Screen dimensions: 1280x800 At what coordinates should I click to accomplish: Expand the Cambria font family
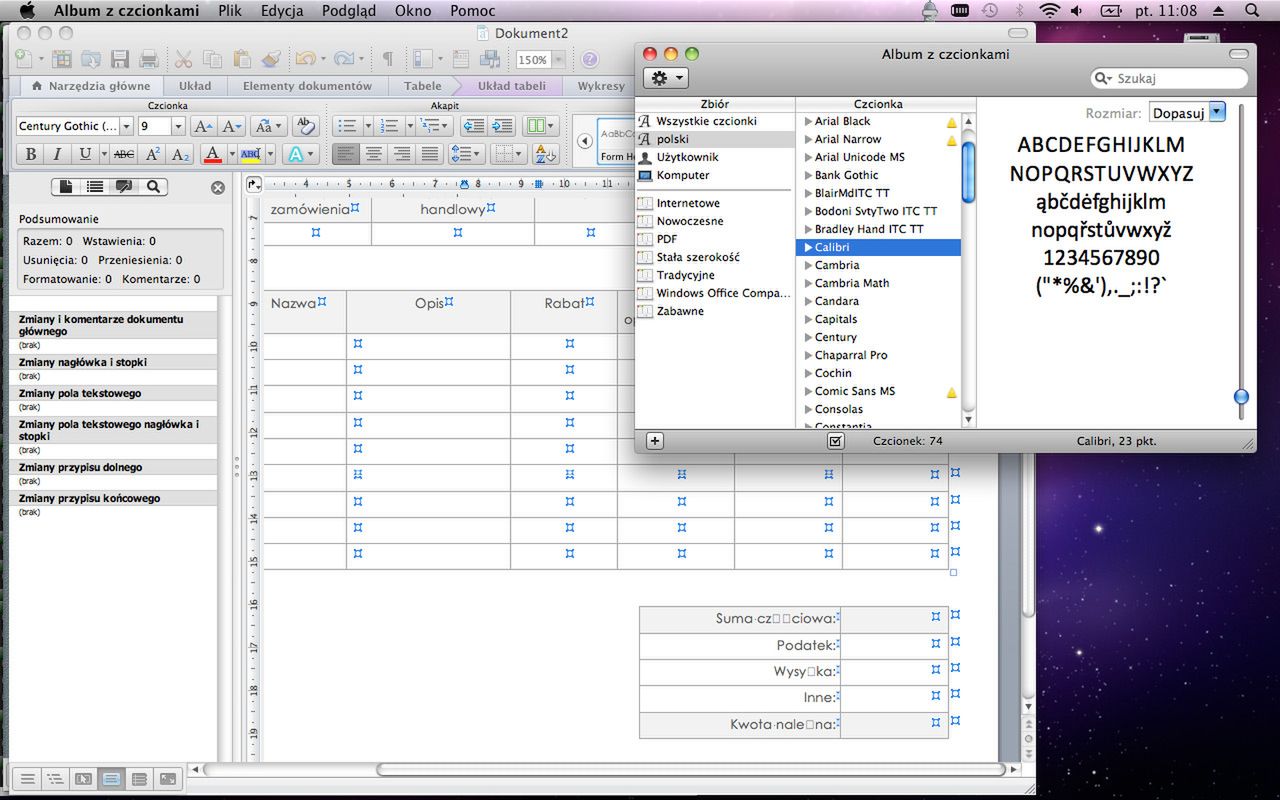pos(808,265)
